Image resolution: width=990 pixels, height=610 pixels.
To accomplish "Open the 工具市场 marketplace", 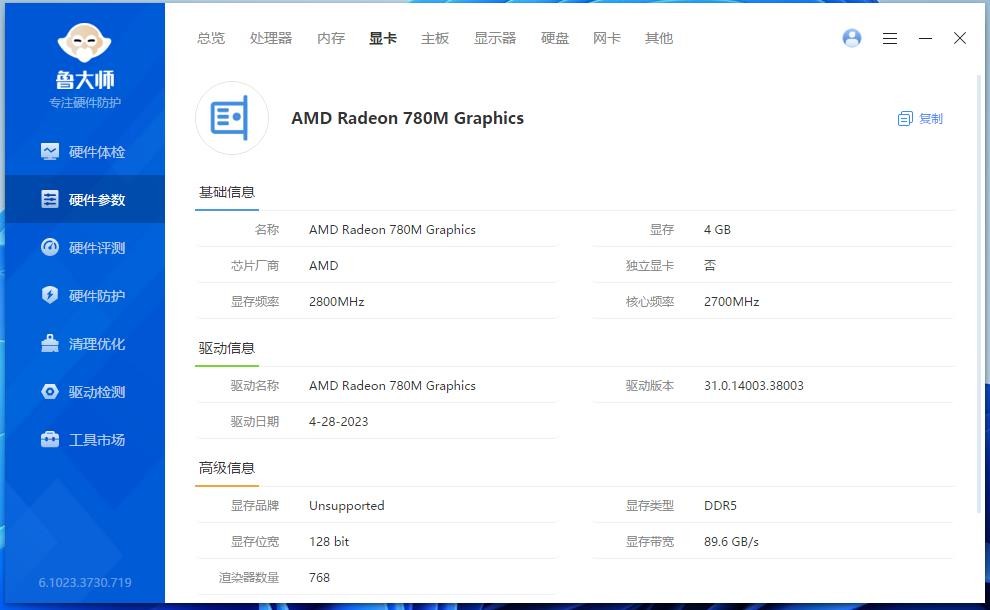I will point(85,439).
